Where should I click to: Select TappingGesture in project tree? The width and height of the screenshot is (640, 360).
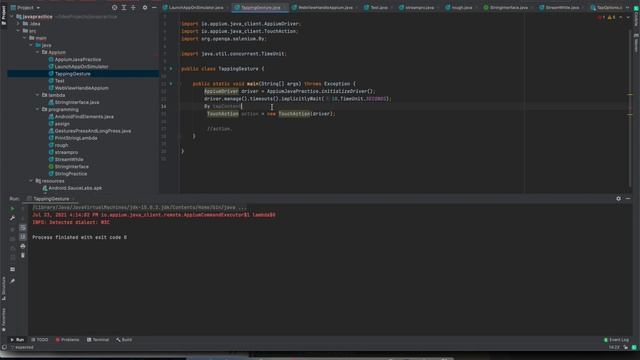[73, 74]
